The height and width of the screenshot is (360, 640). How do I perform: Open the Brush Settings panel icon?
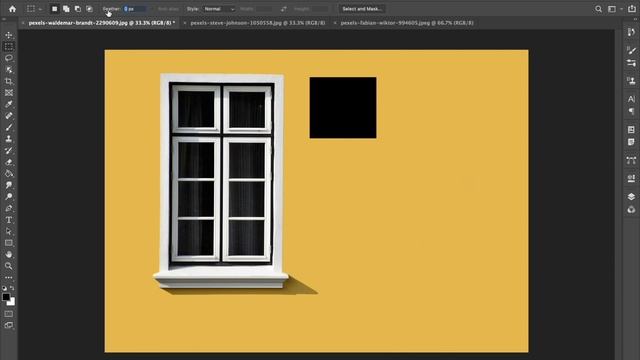(631, 63)
